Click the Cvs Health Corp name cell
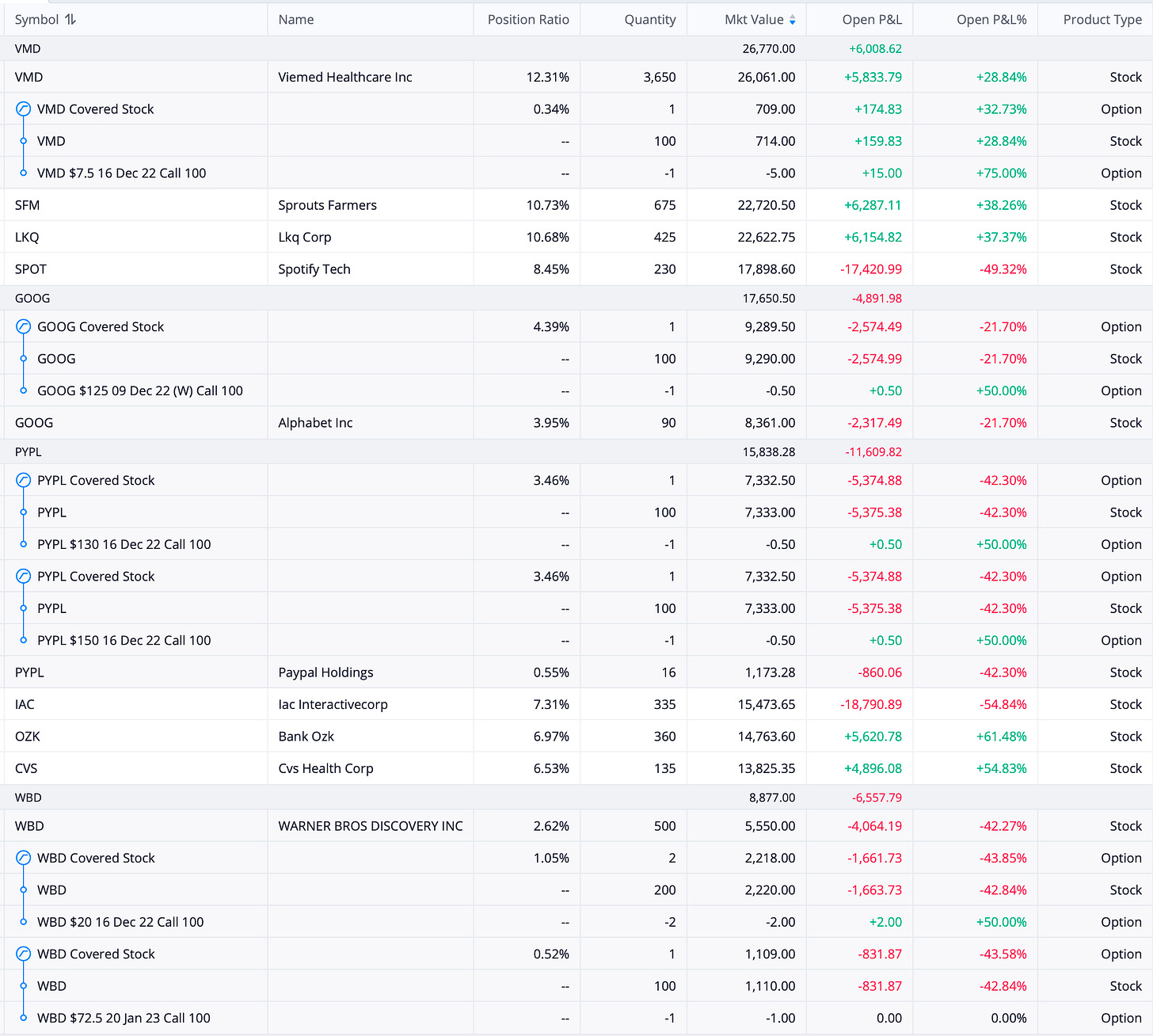 point(325,768)
